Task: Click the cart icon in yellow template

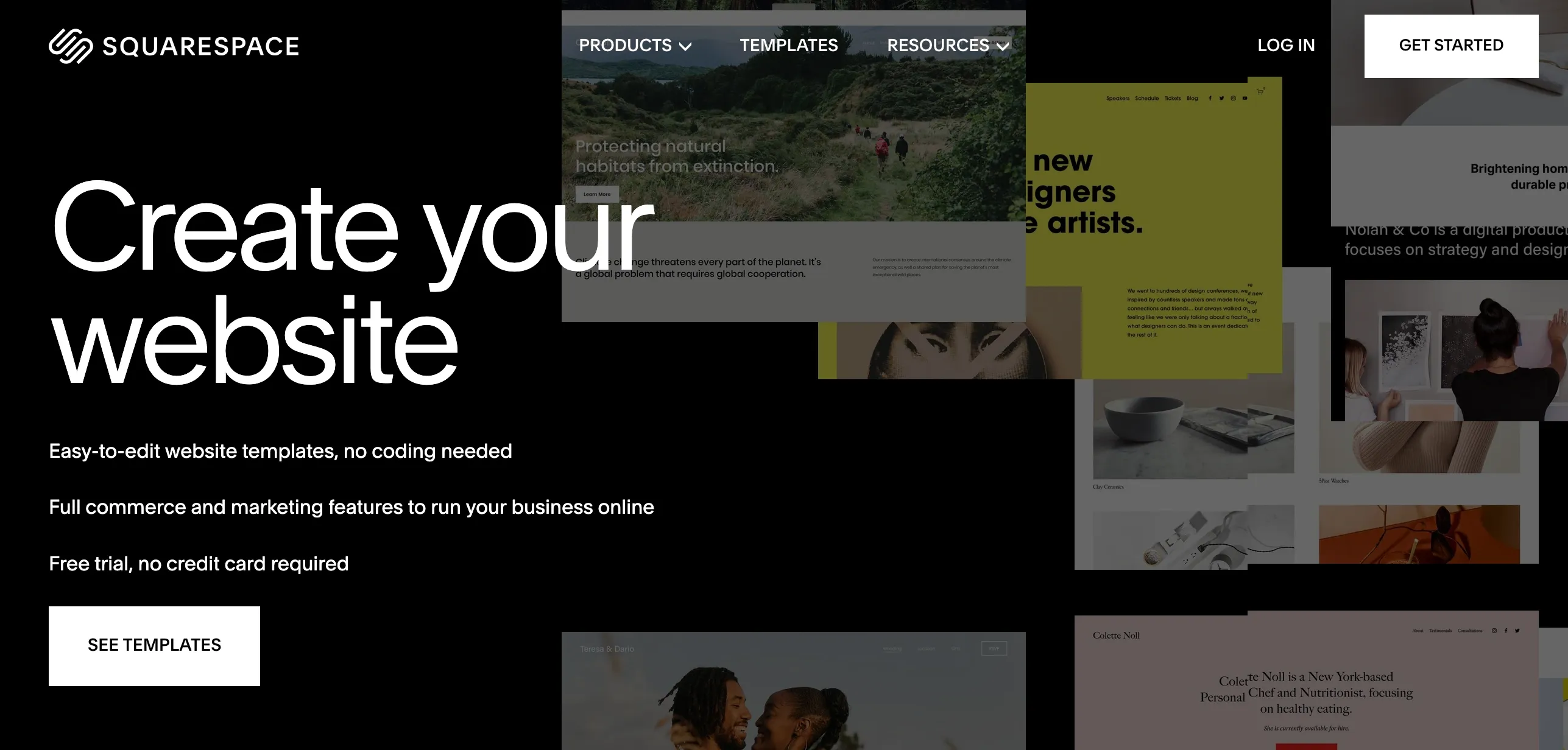Action: [x=1260, y=91]
